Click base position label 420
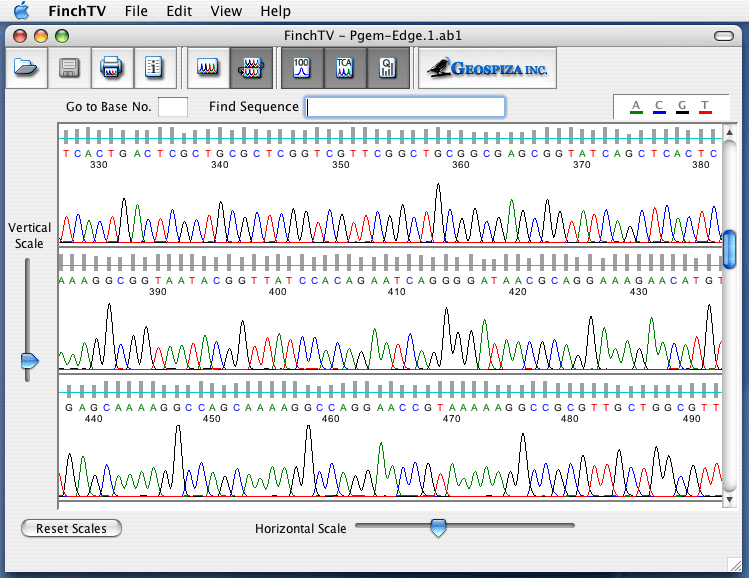Viewport: 749px width, 578px height. click(x=517, y=292)
